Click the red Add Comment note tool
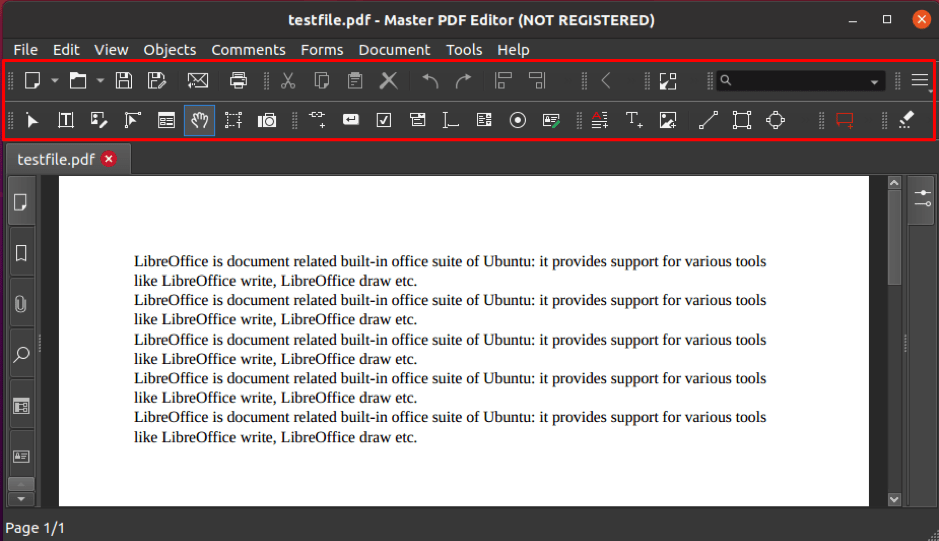Screen dimensions: 939x541 pyautogui.click(x=845, y=120)
